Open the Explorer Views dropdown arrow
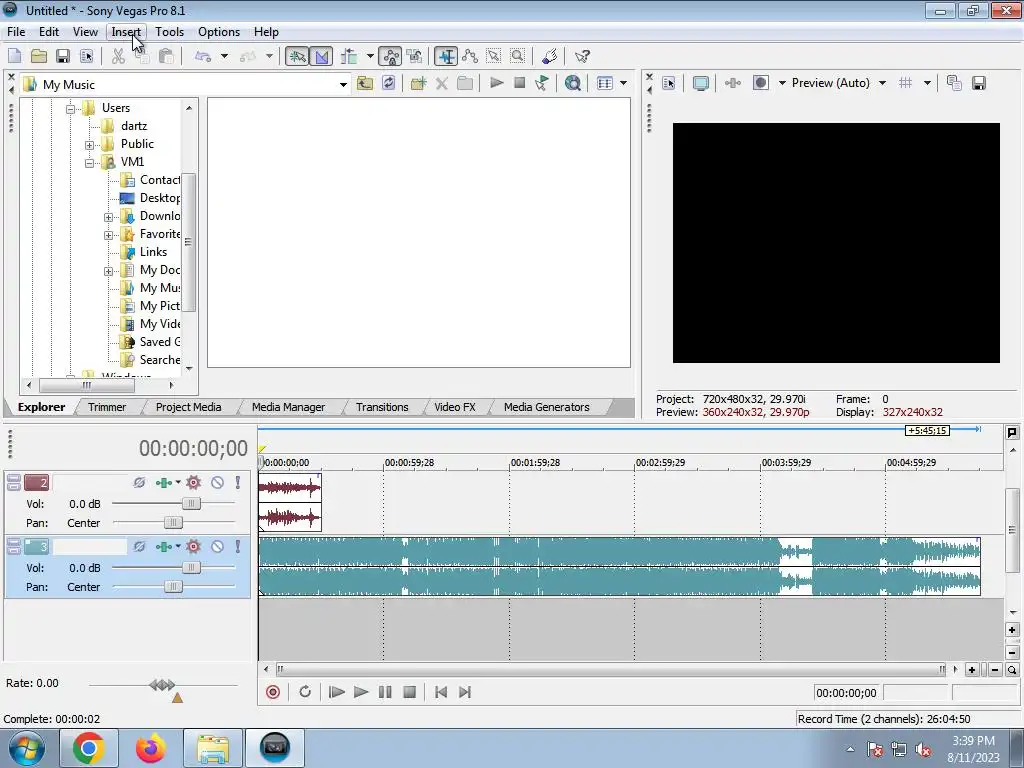This screenshot has height=768, width=1024. coord(623,84)
